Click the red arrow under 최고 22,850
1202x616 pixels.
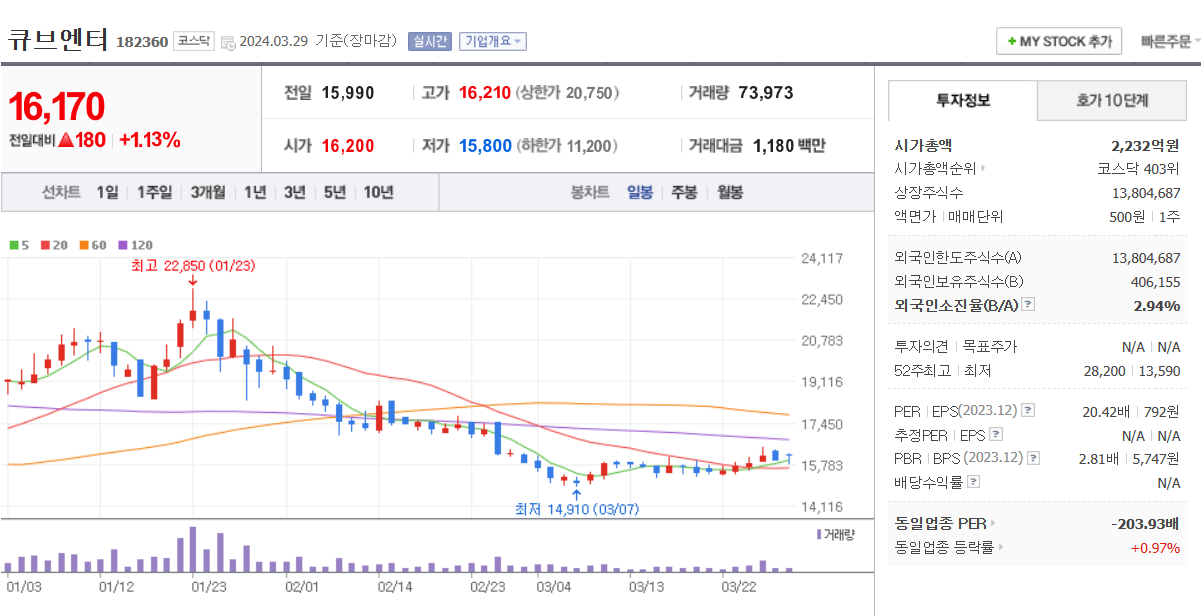point(192,282)
